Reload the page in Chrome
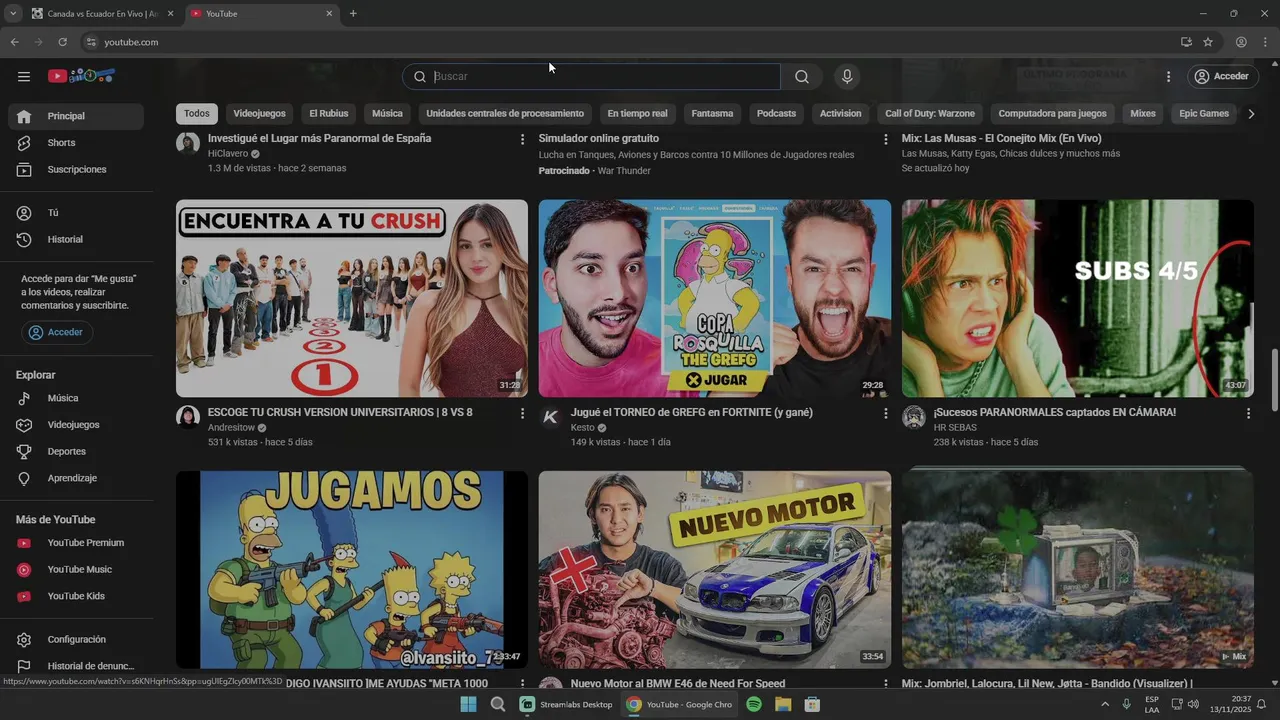 coord(62,42)
